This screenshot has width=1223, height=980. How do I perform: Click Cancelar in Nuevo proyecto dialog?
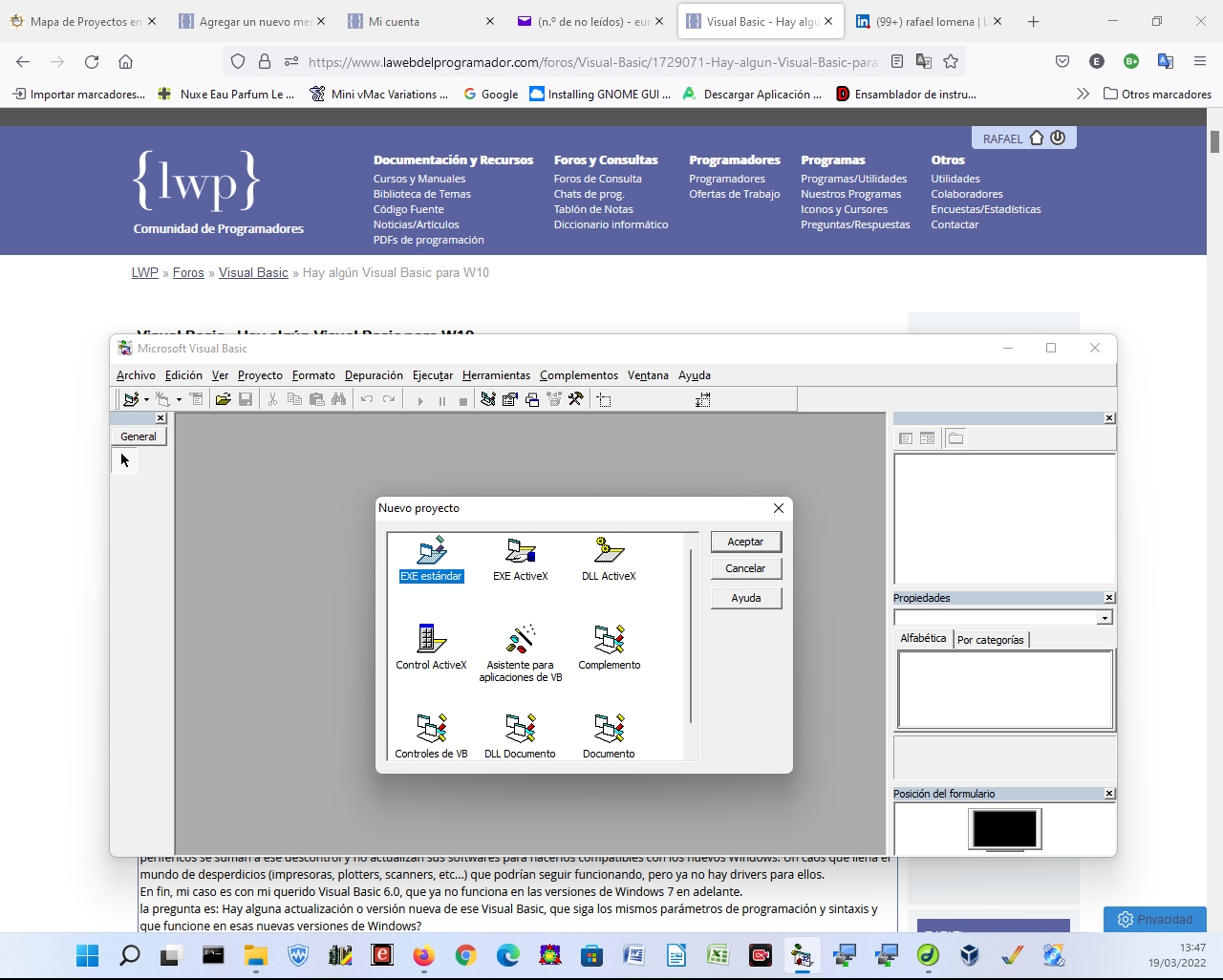[745, 568]
